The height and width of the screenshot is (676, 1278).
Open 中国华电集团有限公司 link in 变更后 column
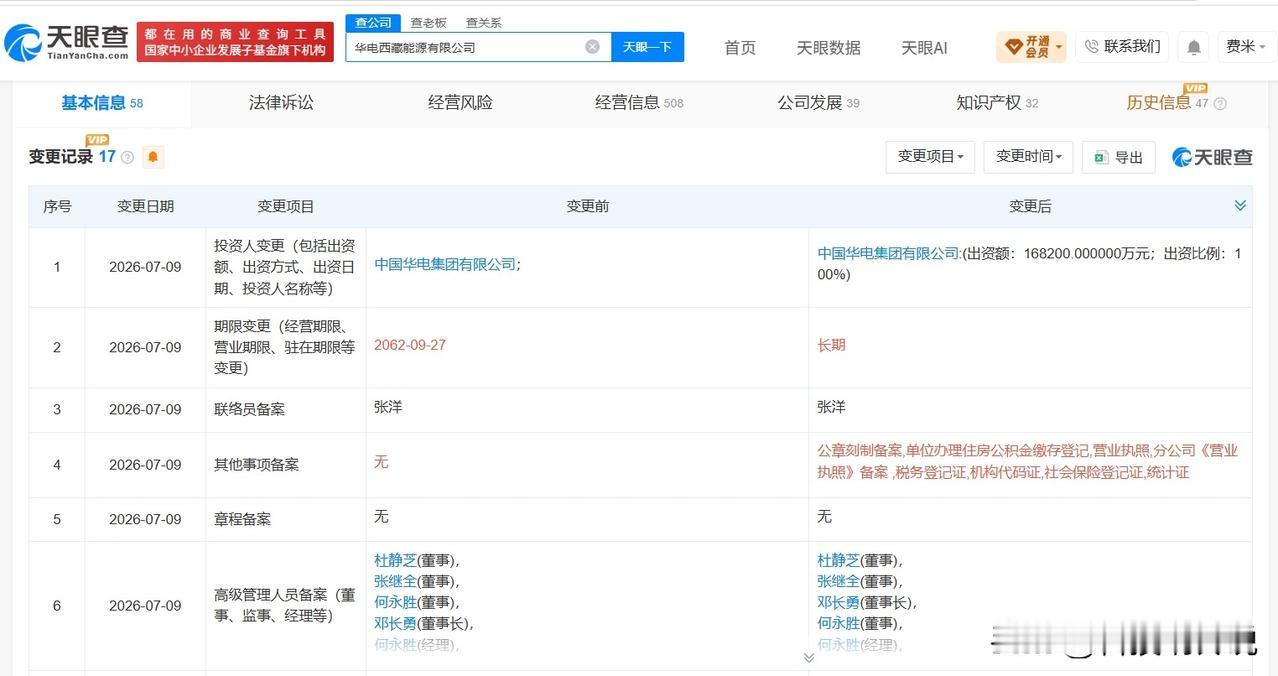coord(888,254)
